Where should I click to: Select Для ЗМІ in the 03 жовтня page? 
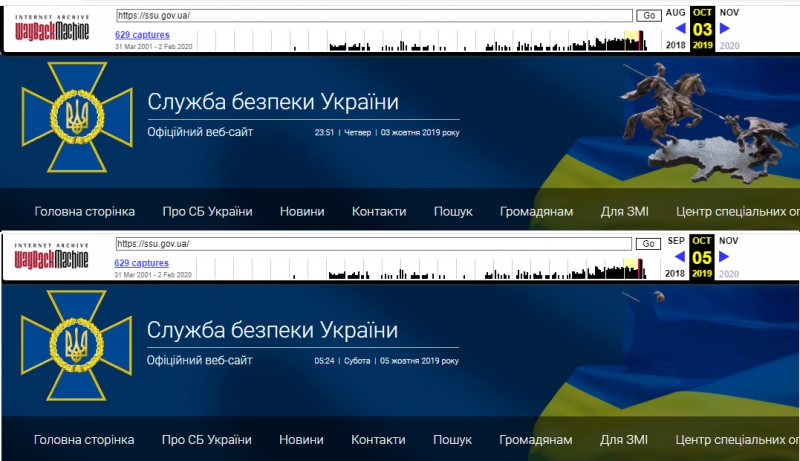626,211
